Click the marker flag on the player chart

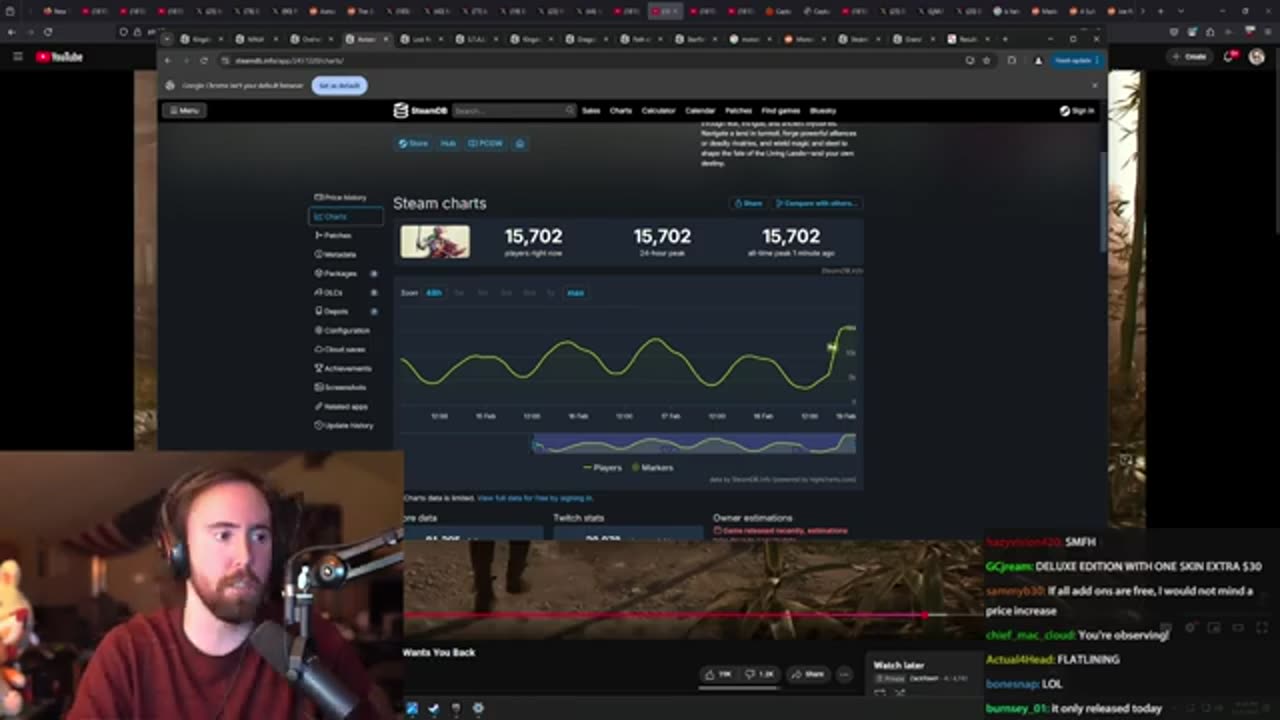tap(831, 347)
